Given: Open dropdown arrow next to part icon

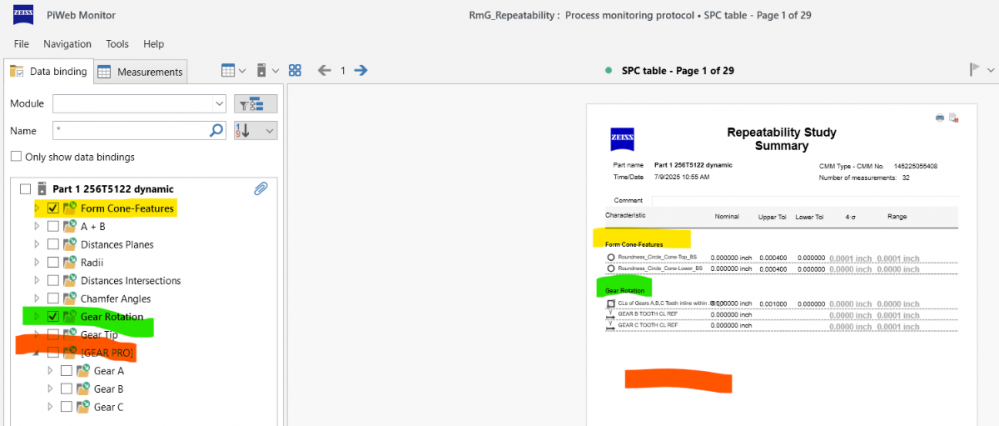Looking at the screenshot, I should 275,71.
